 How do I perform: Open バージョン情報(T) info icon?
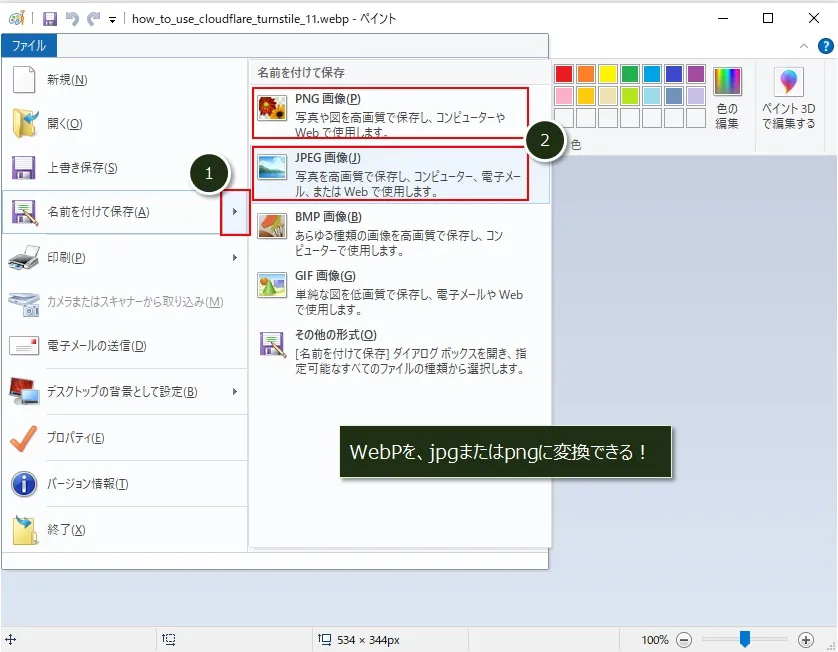(24, 484)
